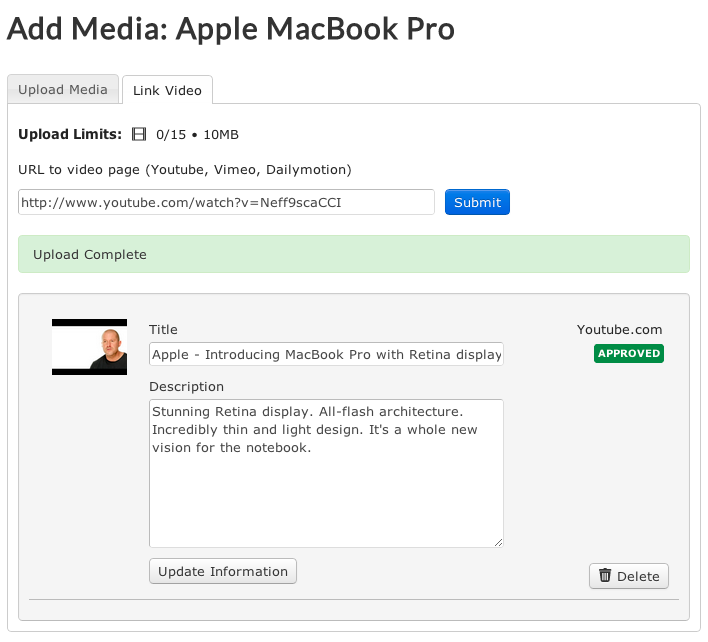Viewport: 708px width, 642px height.
Task: Click the 0/15 • 10MB limit text
Action: click(x=197, y=135)
